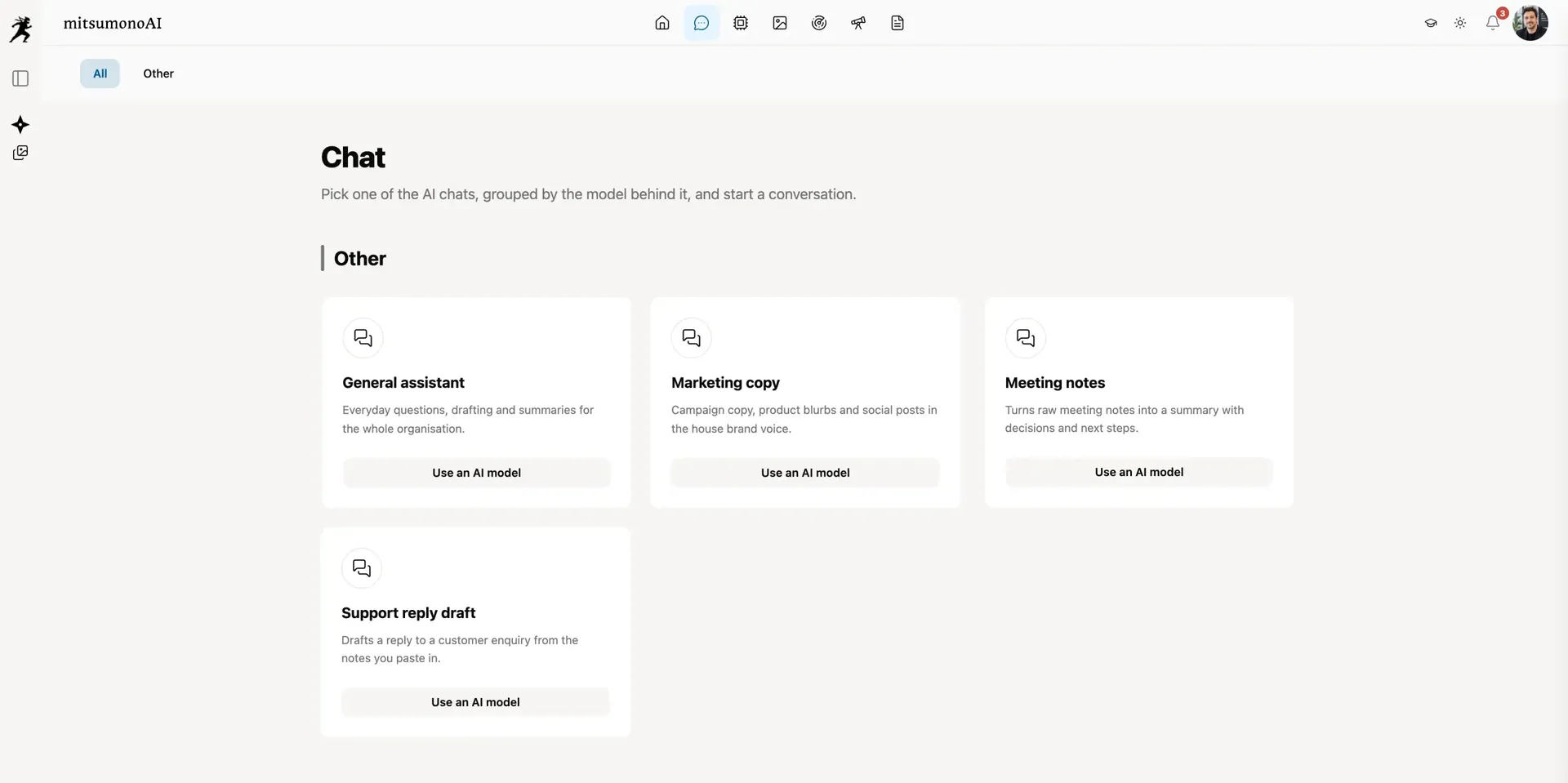Click the "Other" section heading
Image resolution: width=1568 pixels, height=783 pixels.
coord(360,259)
